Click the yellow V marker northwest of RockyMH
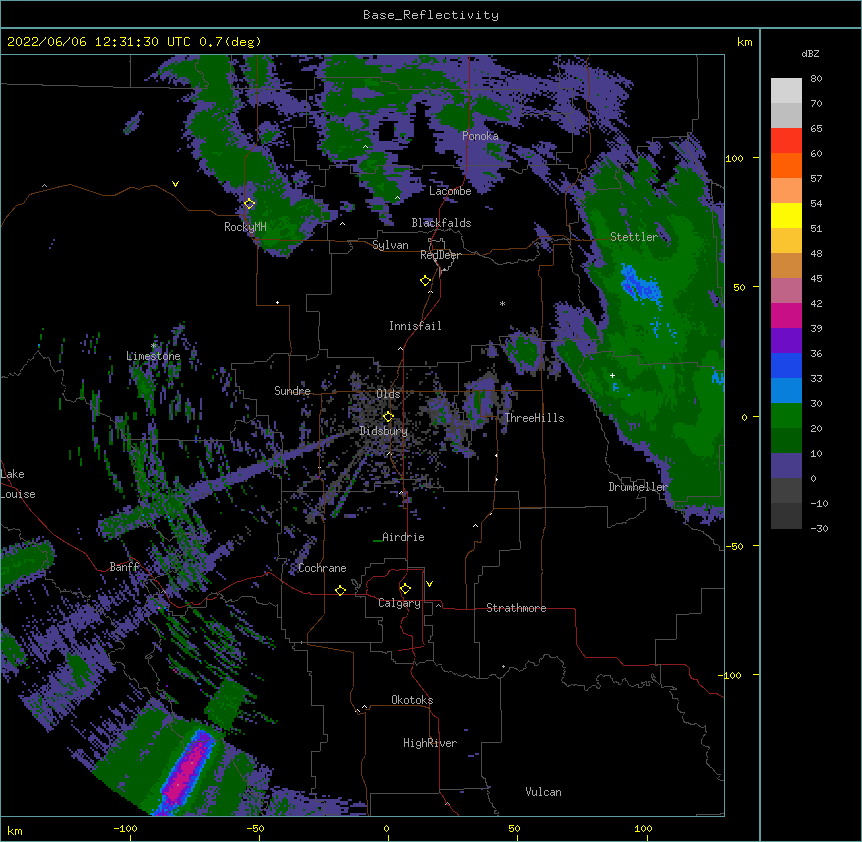The width and height of the screenshot is (862, 842). click(x=175, y=184)
